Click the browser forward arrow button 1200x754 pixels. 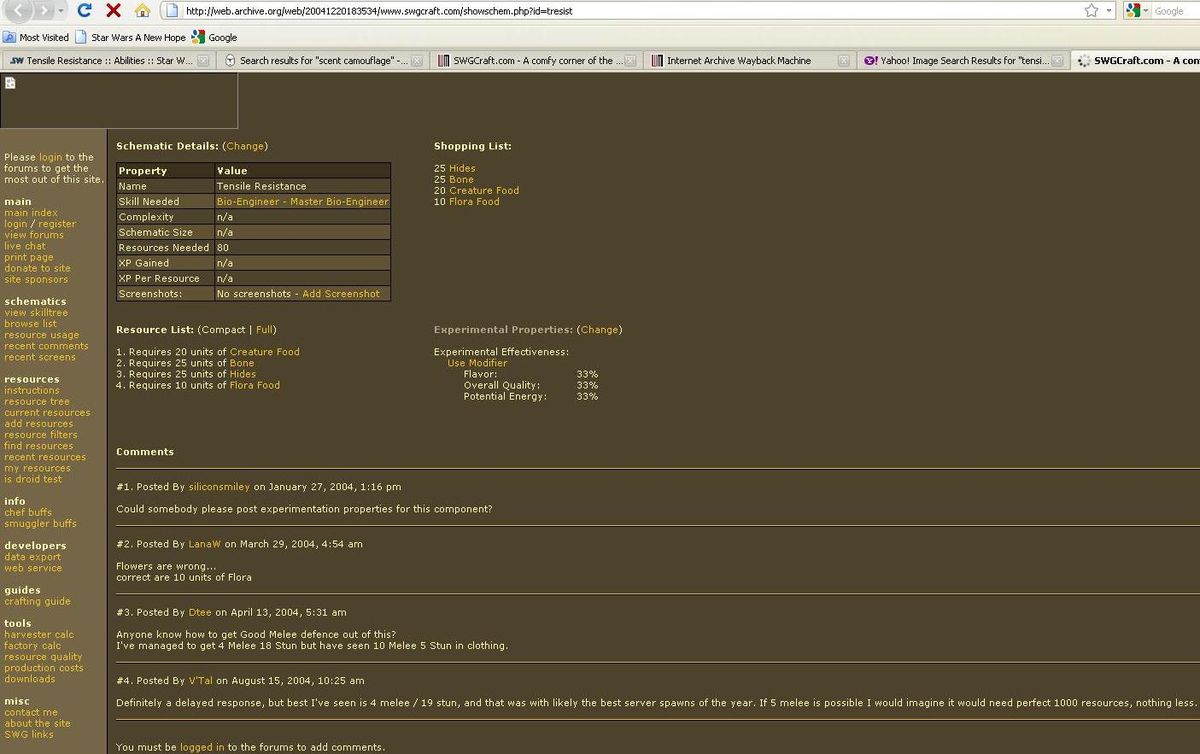tap(45, 10)
